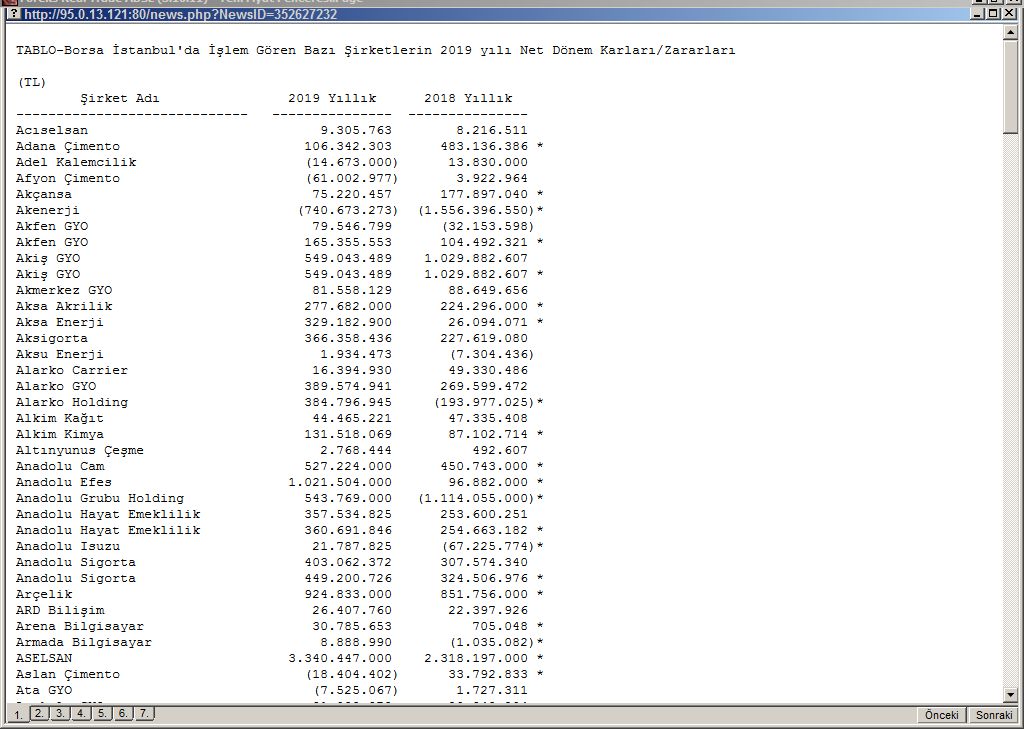Click the 'Alkim Kimya' company name
1024x729 pixels.
coord(59,434)
